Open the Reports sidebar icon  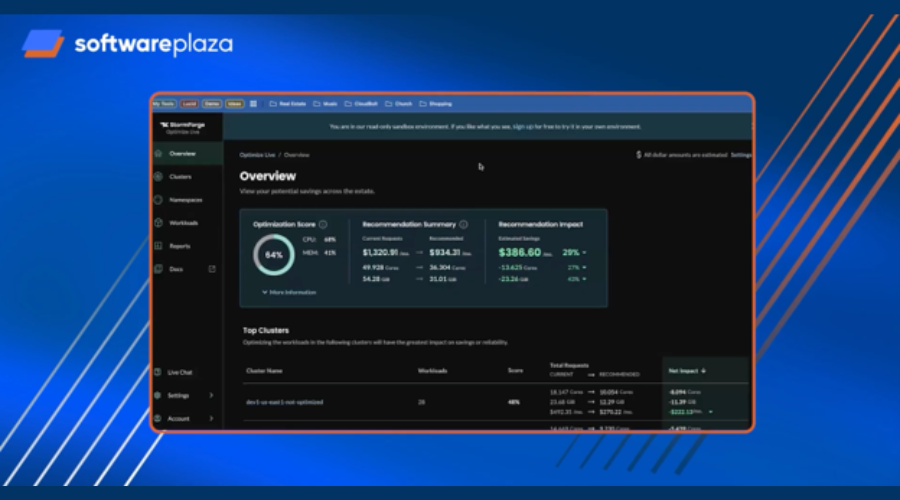[159, 246]
